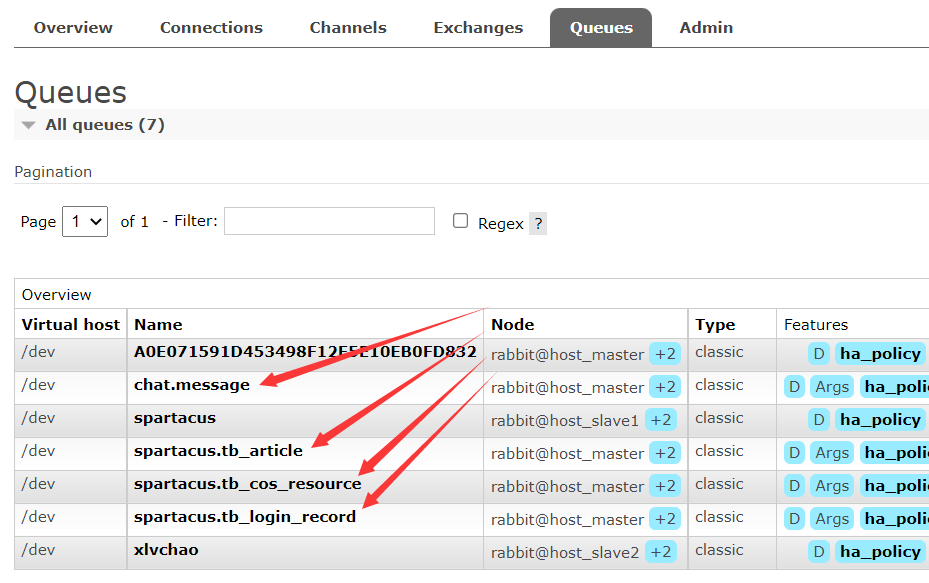The width and height of the screenshot is (929, 583).
Task: Open the Regex help question mark
Action: point(538,224)
